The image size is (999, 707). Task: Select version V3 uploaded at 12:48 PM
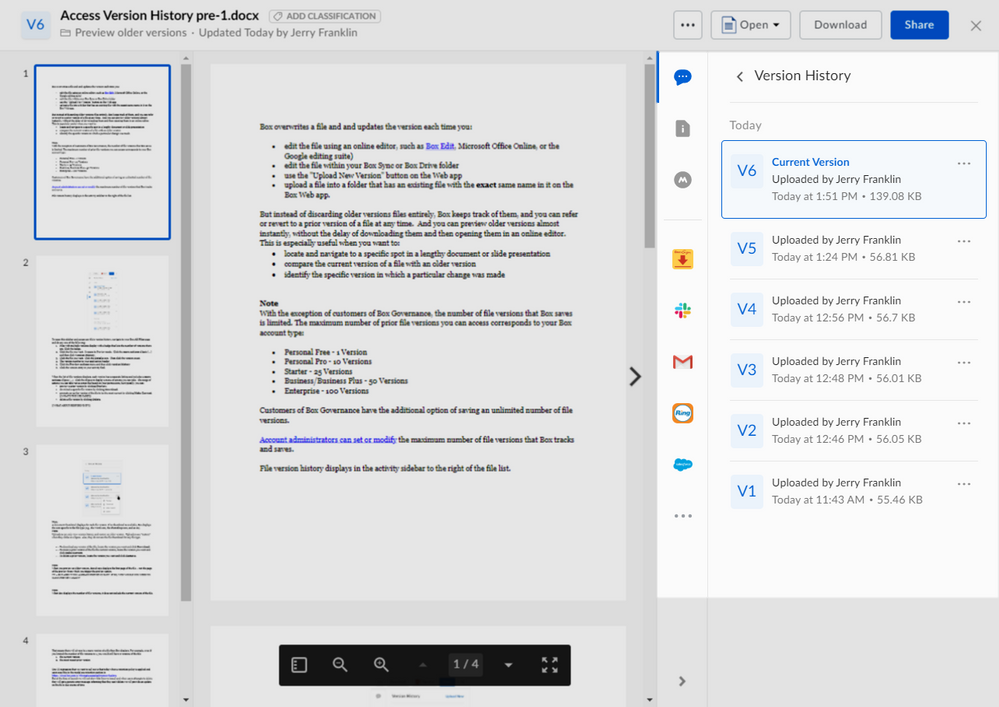[x=854, y=369]
